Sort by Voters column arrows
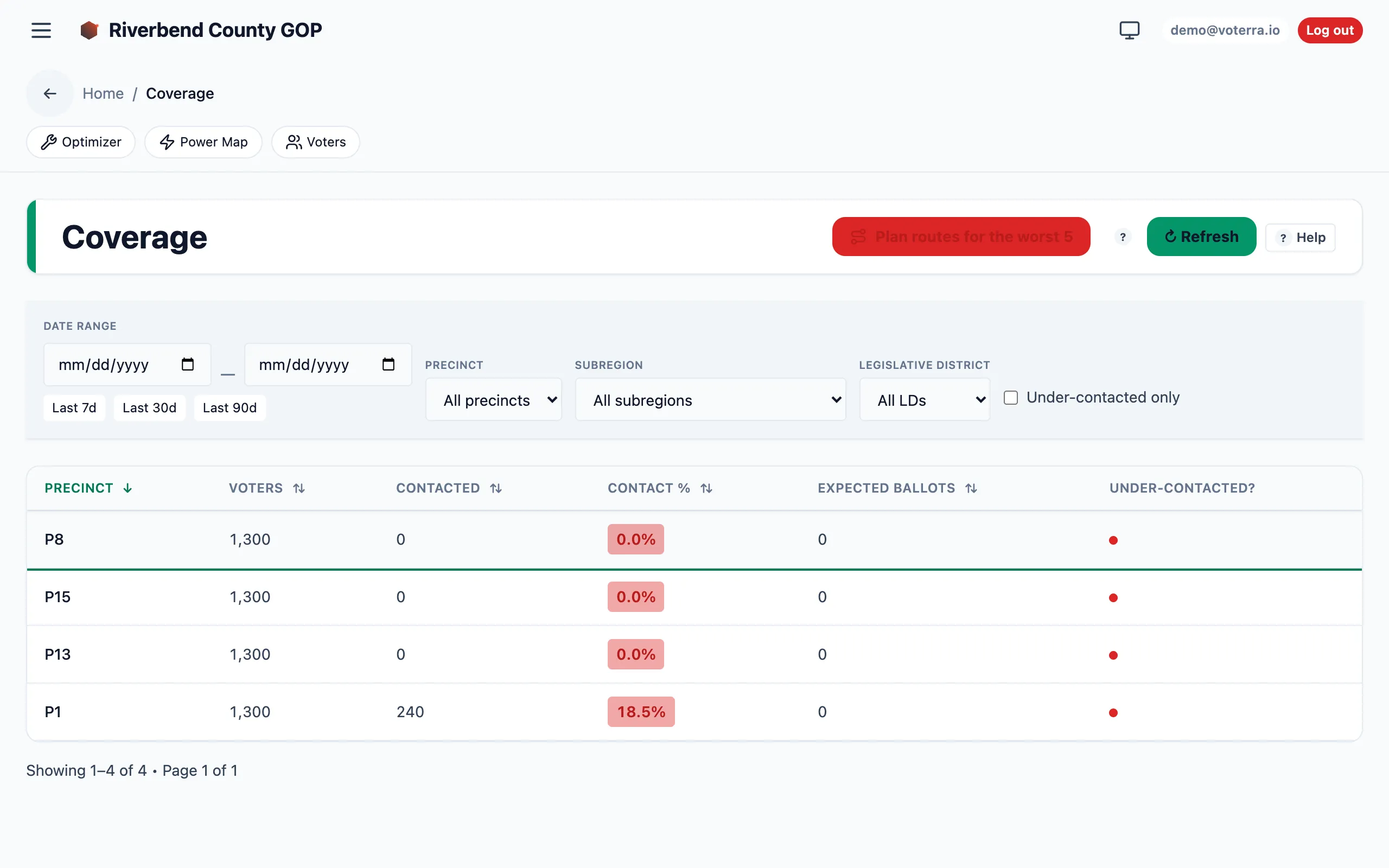Image resolution: width=1389 pixels, height=868 pixels. point(299,488)
